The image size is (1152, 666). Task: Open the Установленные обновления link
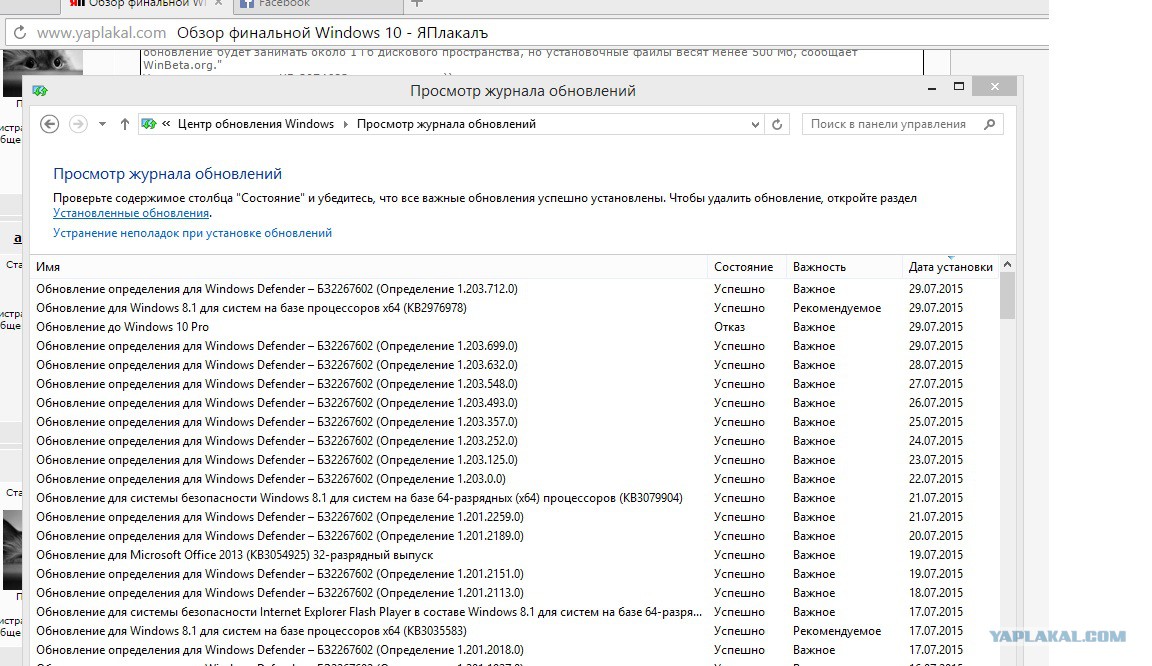click(x=131, y=213)
